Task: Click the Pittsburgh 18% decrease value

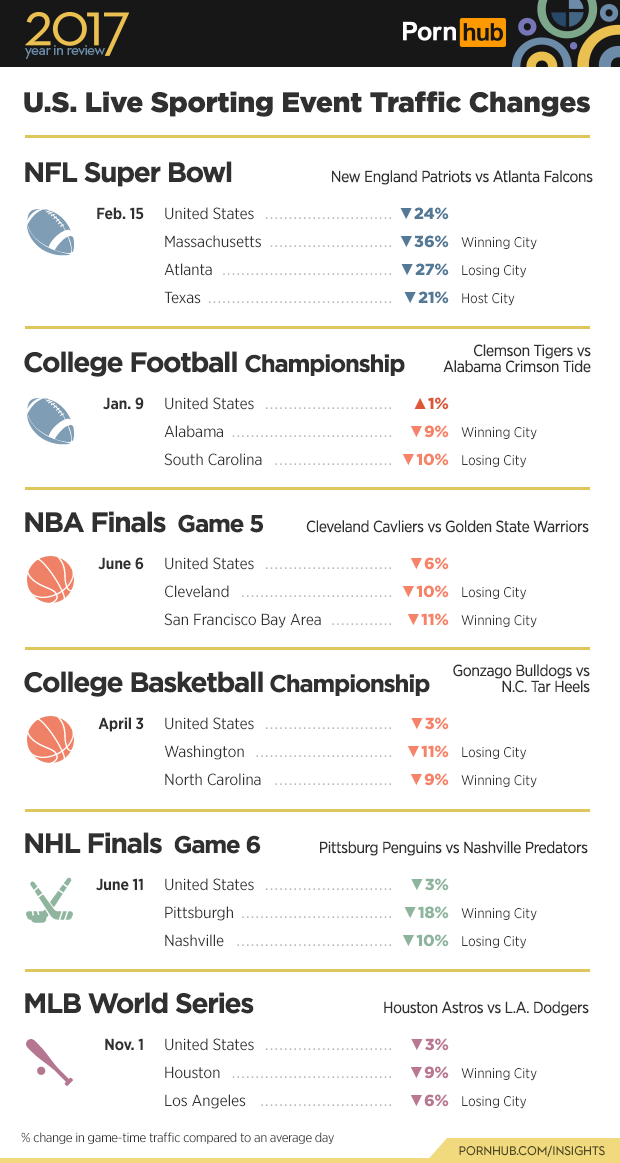Action: tap(426, 913)
